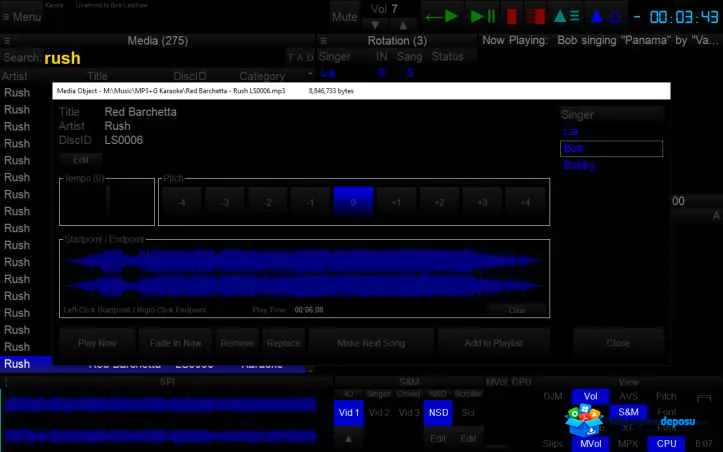Toggle the Pitch view button
The image size is (723, 452).
666,396
